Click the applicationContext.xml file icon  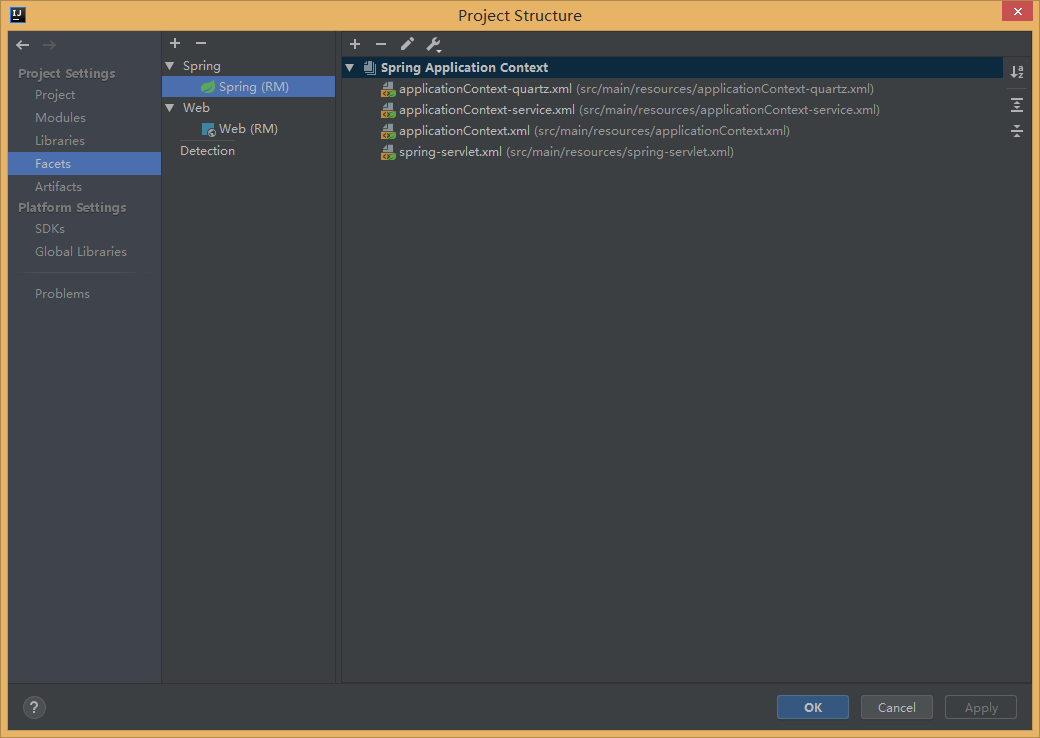pos(388,131)
